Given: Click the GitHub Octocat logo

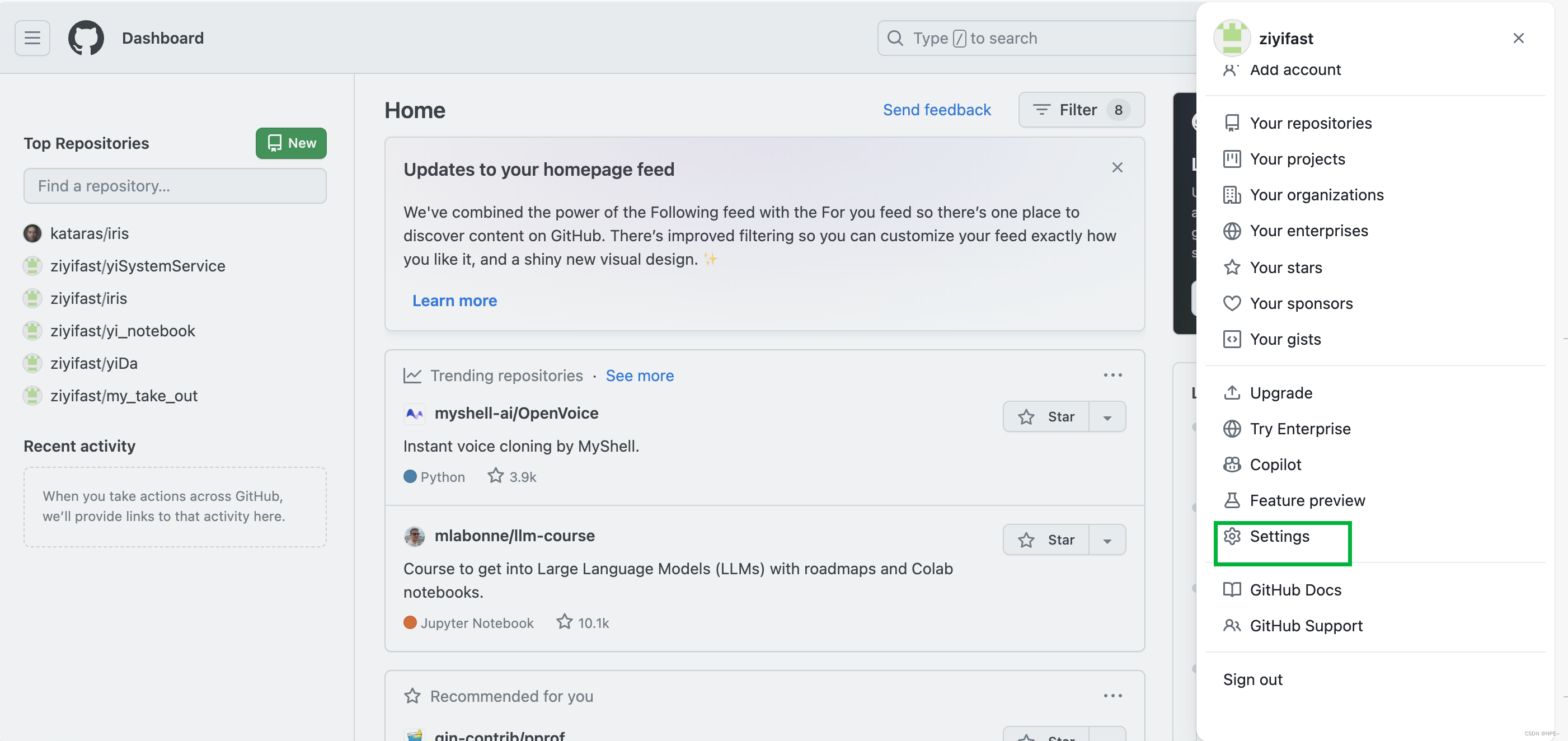Looking at the screenshot, I should click(86, 37).
